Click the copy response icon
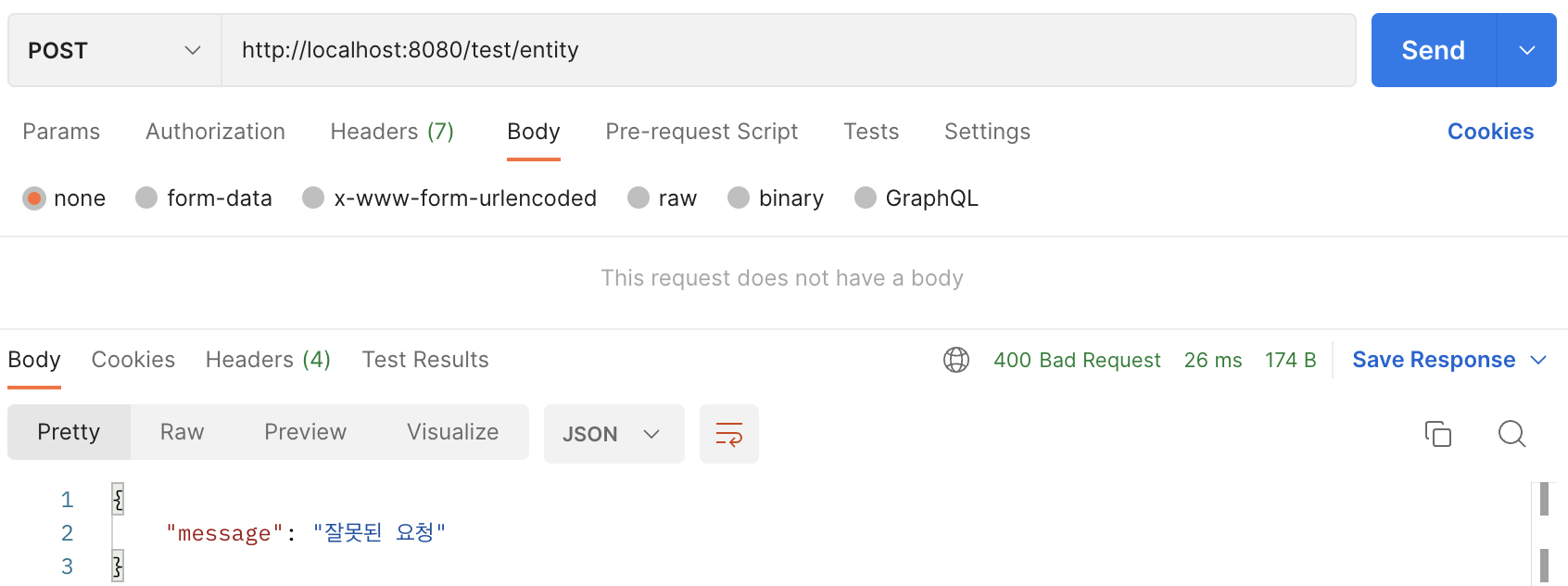This screenshot has width=1568, height=586. click(1437, 433)
